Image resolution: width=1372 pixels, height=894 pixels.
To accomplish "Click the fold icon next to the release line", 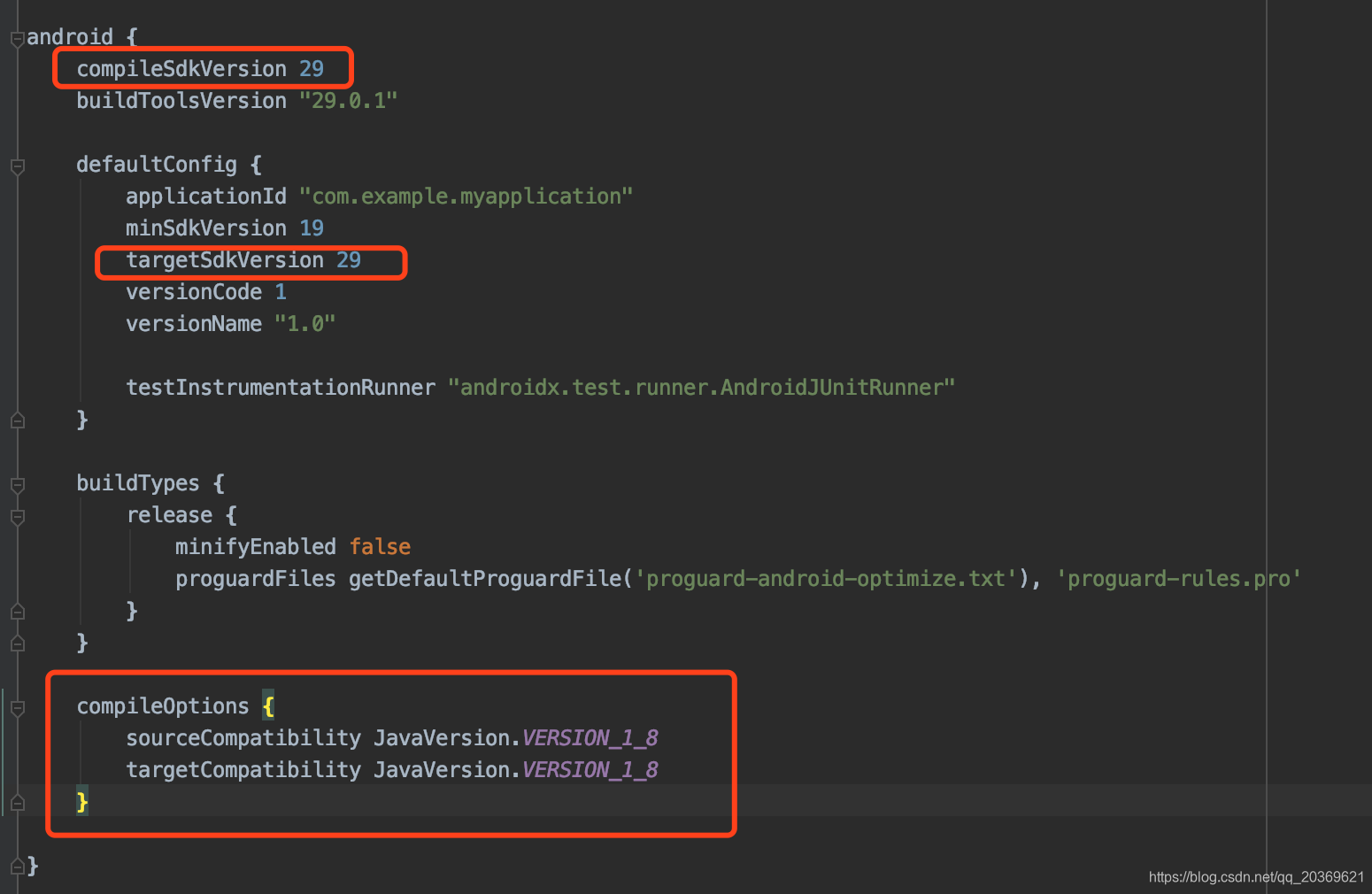I will pos(17,517).
